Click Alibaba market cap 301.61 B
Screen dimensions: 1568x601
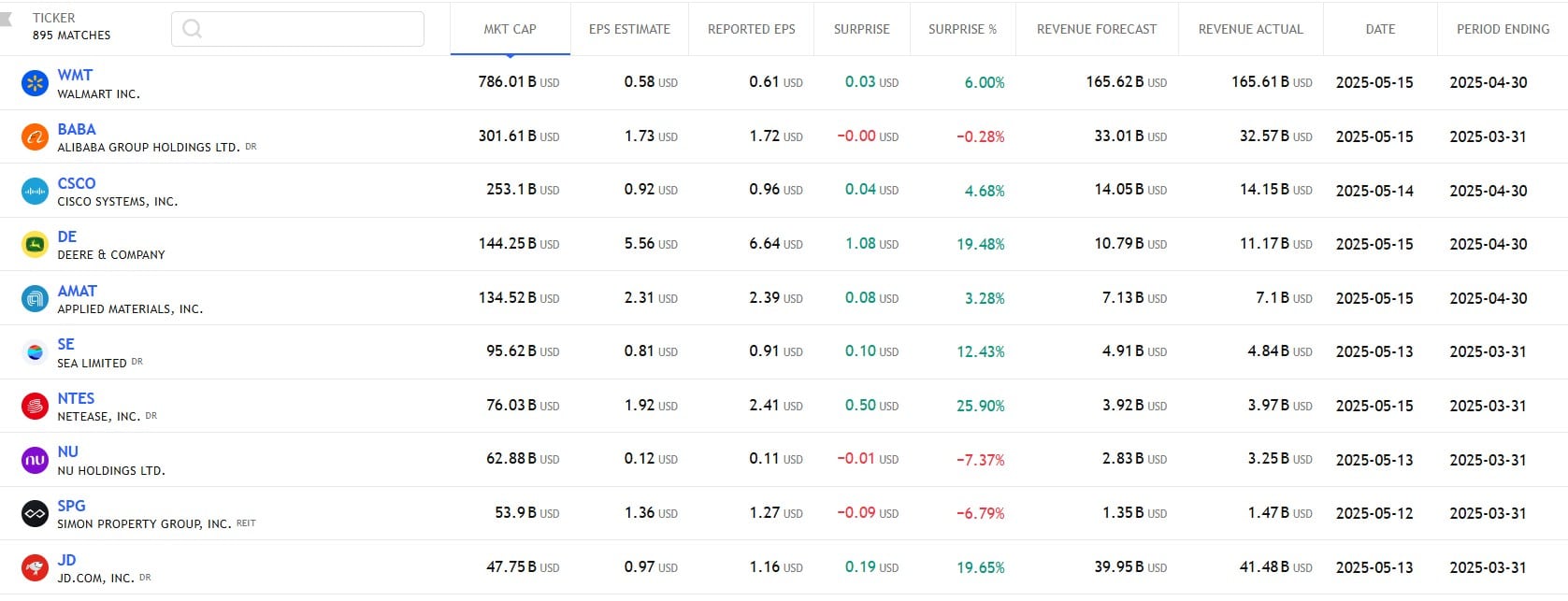tap(519, 136)
